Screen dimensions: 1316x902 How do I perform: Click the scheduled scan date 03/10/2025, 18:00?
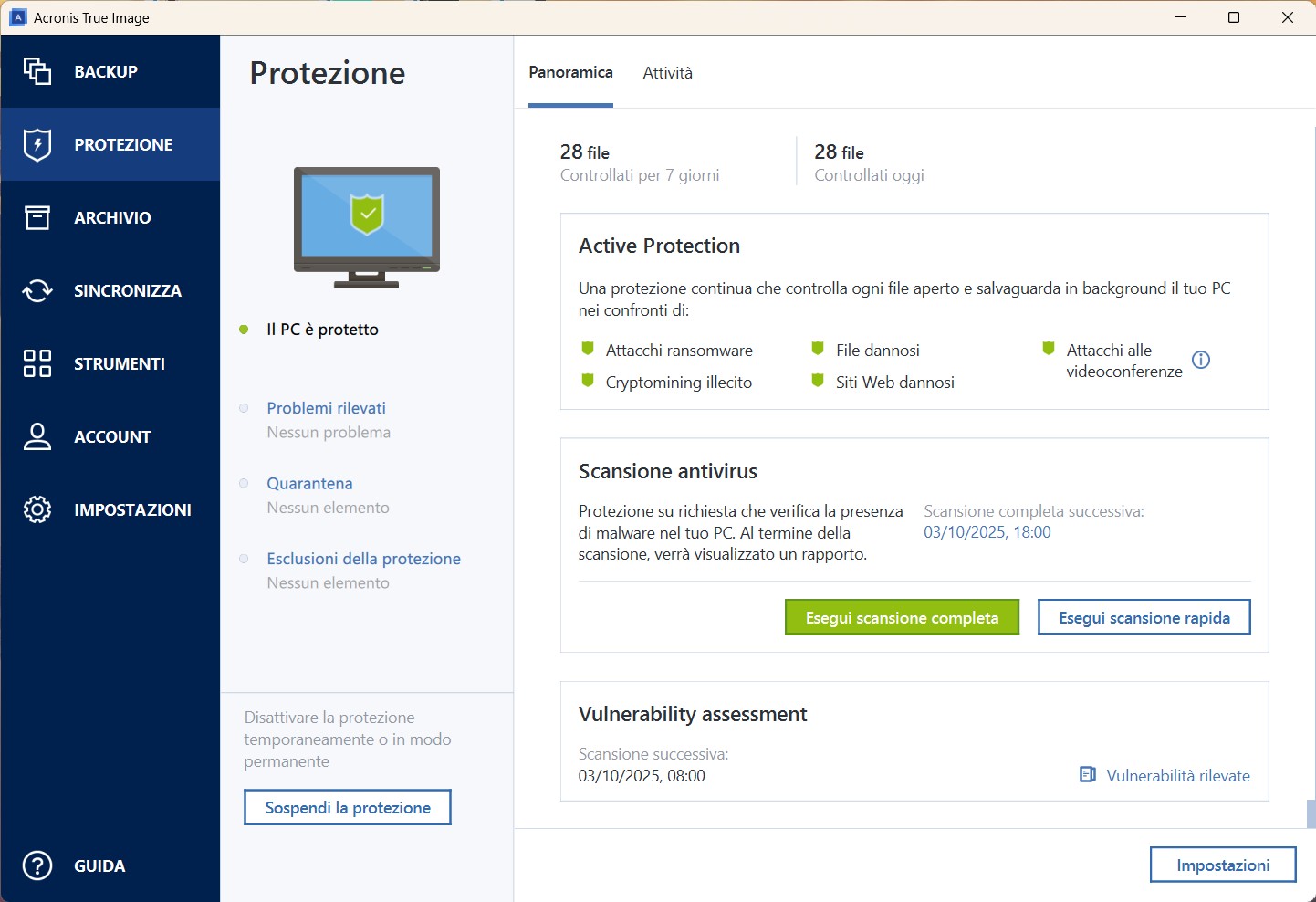987,532
